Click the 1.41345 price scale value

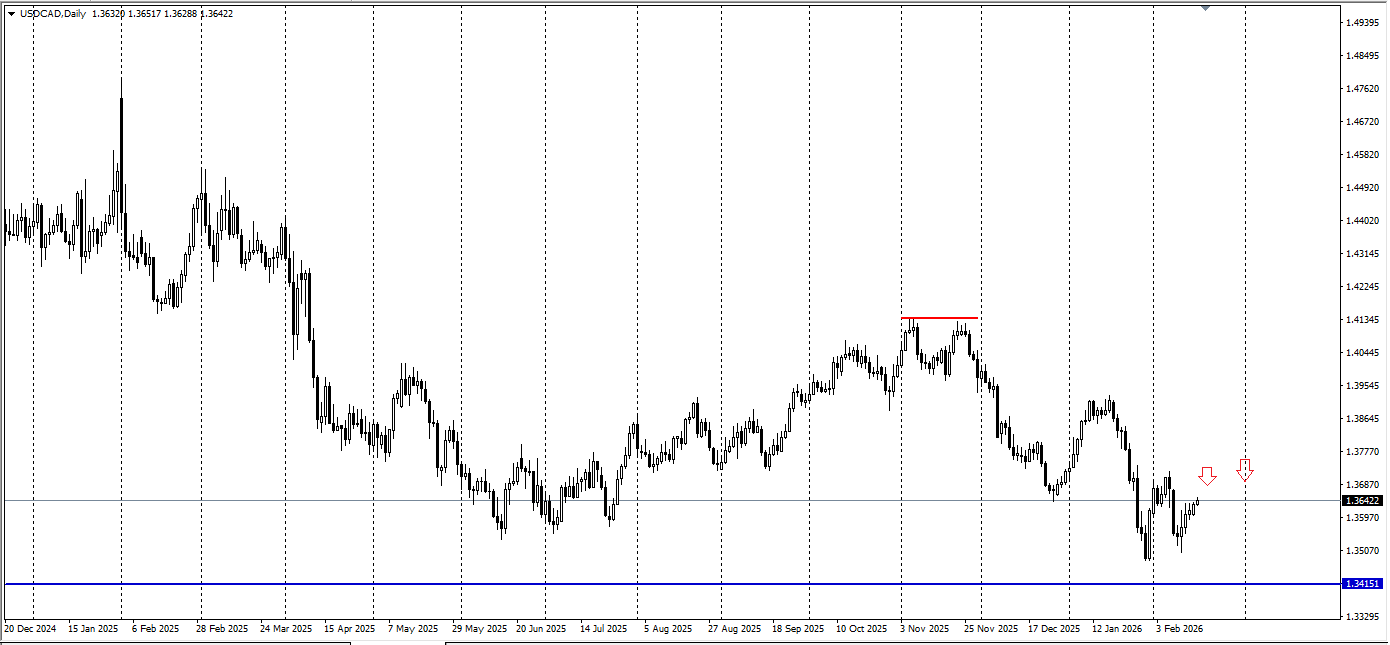point(1364,320)
